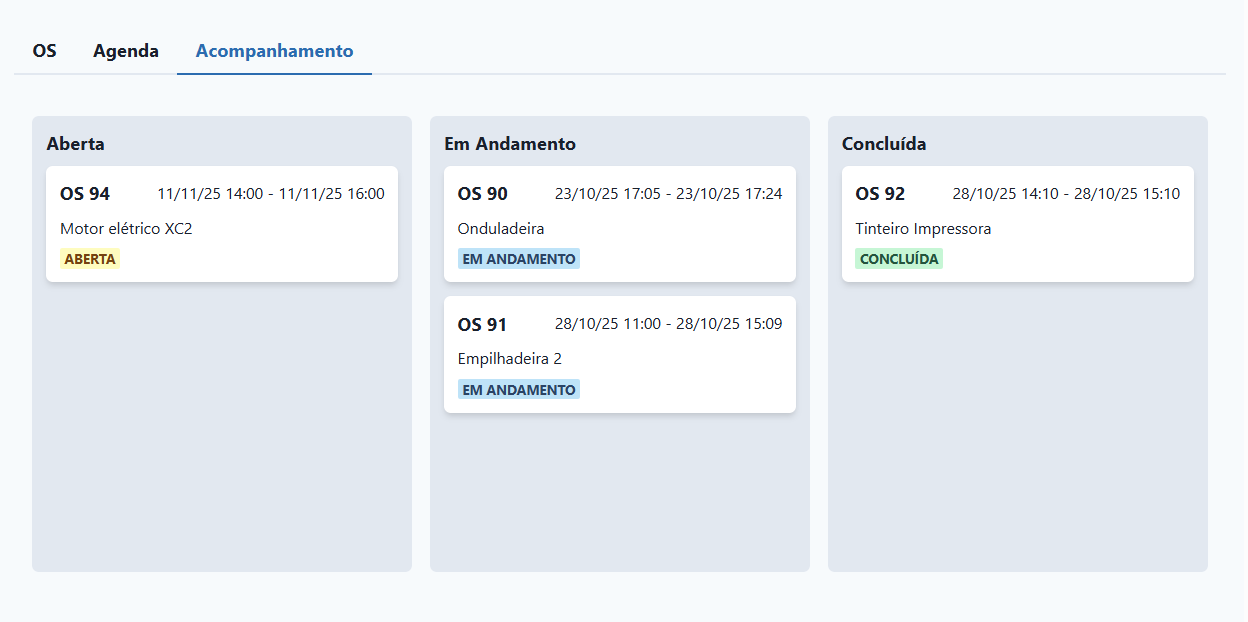The image size is (1248, 622).
Task: Select the Onduladeira description text
Action: click(501, 229)
